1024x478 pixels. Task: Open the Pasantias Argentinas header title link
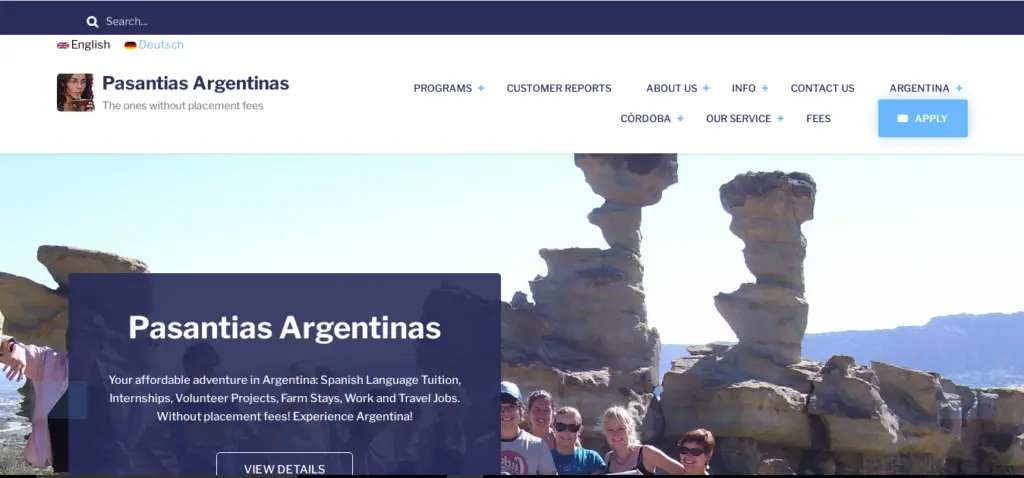pos(195,83)
